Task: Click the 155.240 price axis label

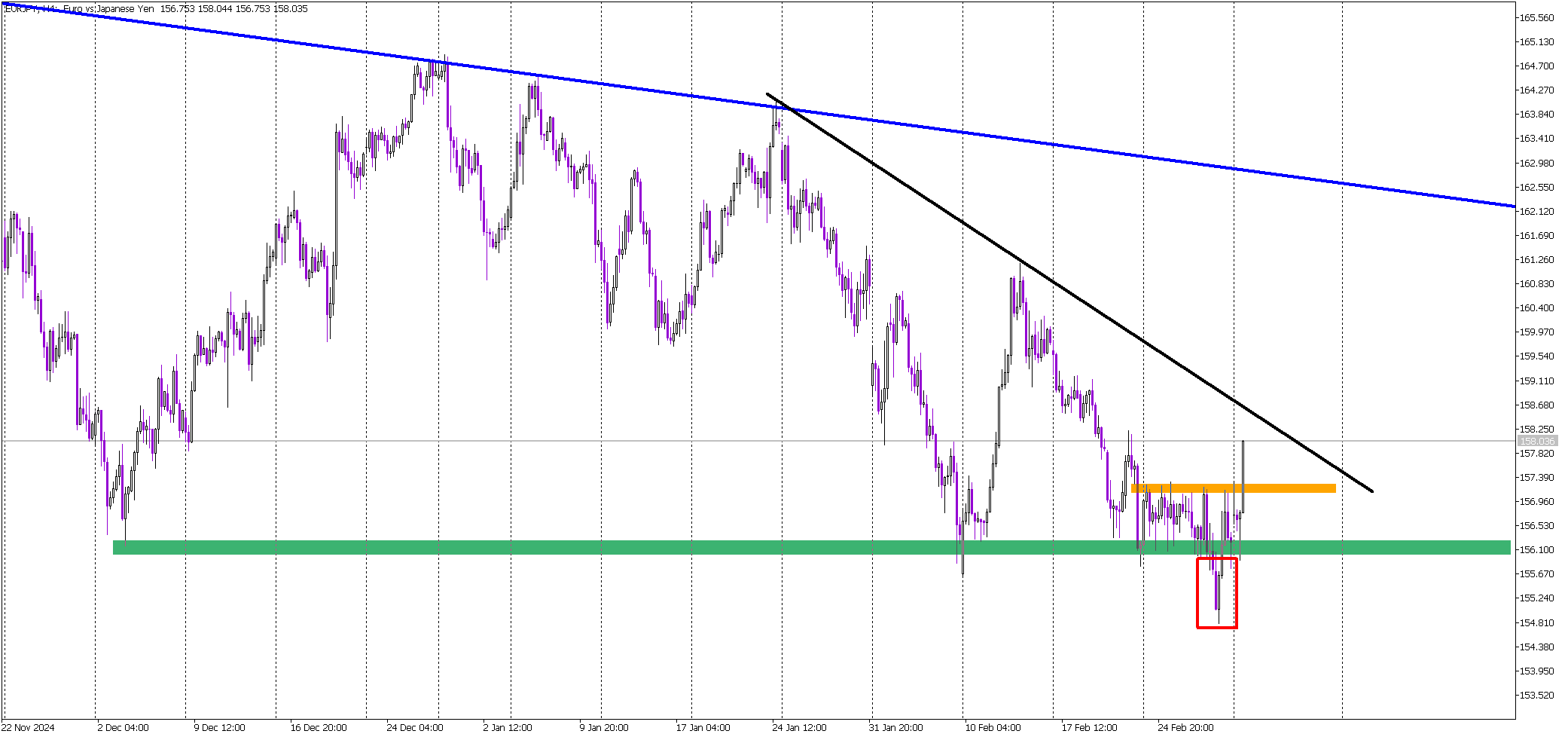Action: 1536,598
